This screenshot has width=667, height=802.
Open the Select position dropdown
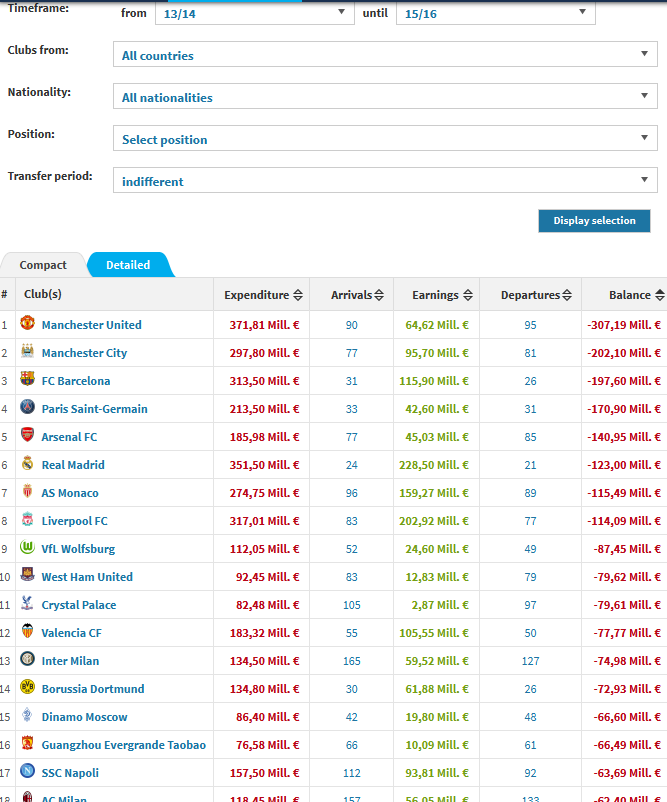385,139
